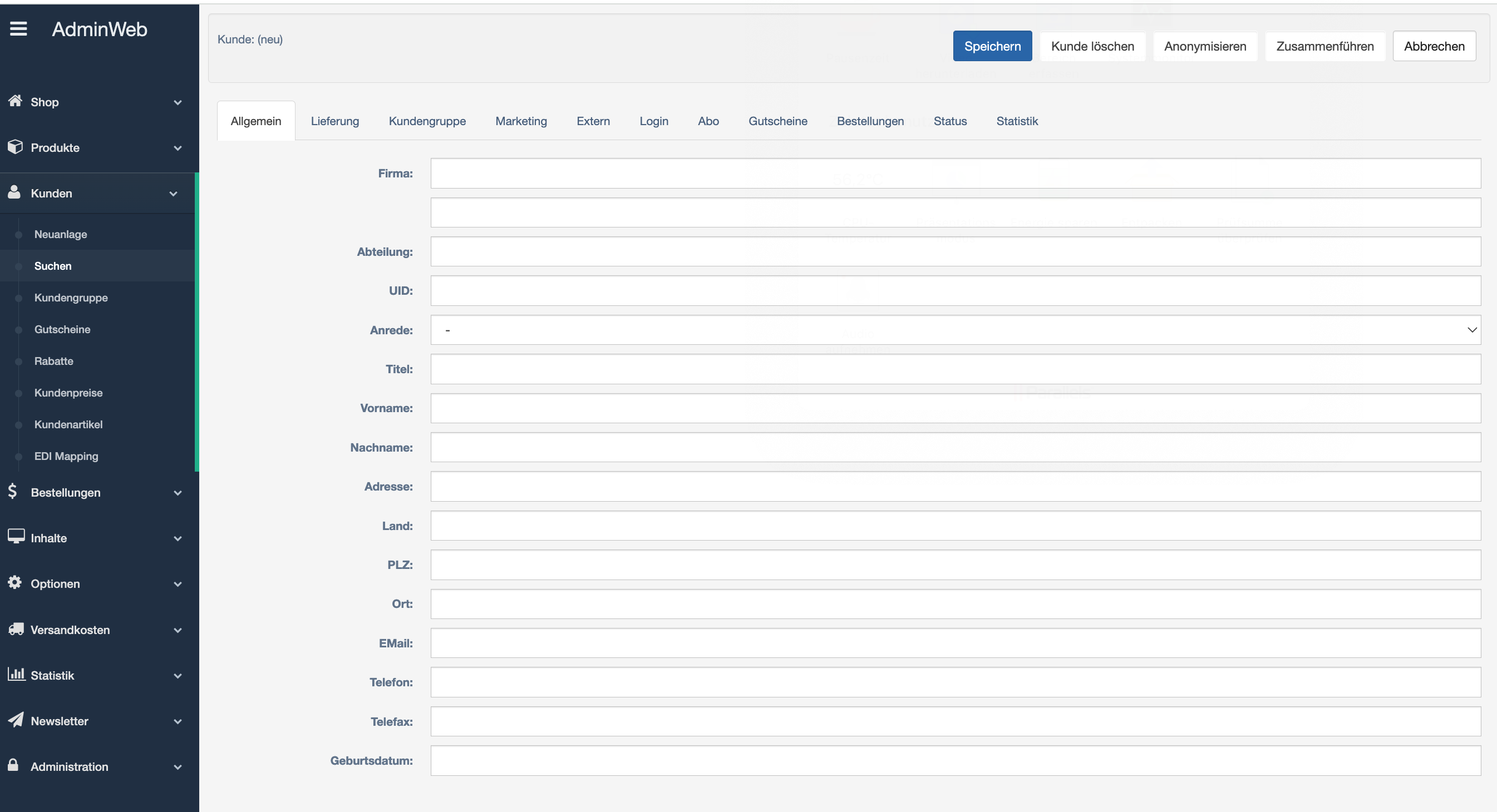The height and width of the screenshot is (812, 1497).
Task: Focus the EMail input field
Action: click(956, 643)
